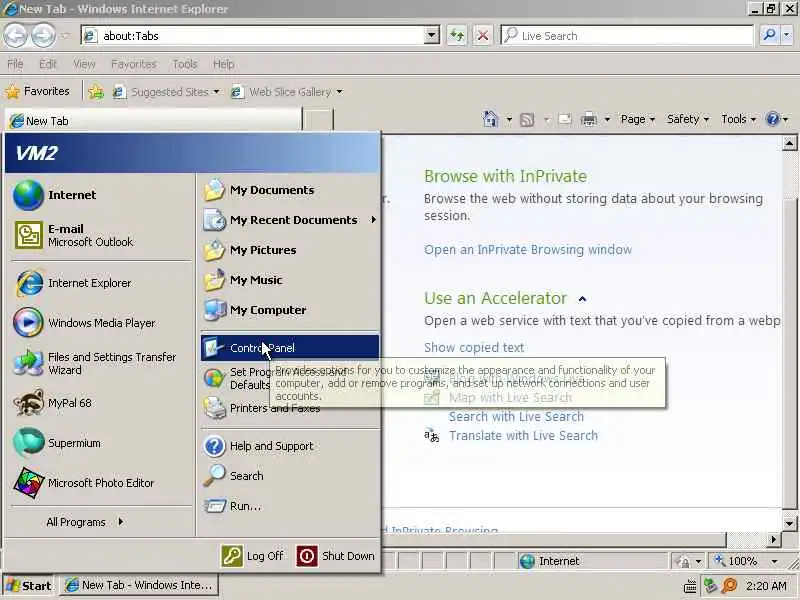800x600 pixels.
Task: Open the Edit menu
Action: [x=48, y=64]
